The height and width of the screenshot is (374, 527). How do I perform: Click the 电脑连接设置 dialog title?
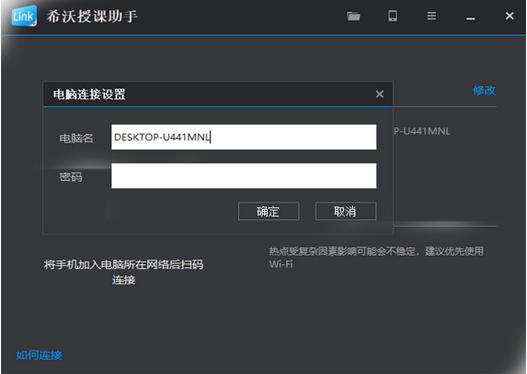[89, 94]
